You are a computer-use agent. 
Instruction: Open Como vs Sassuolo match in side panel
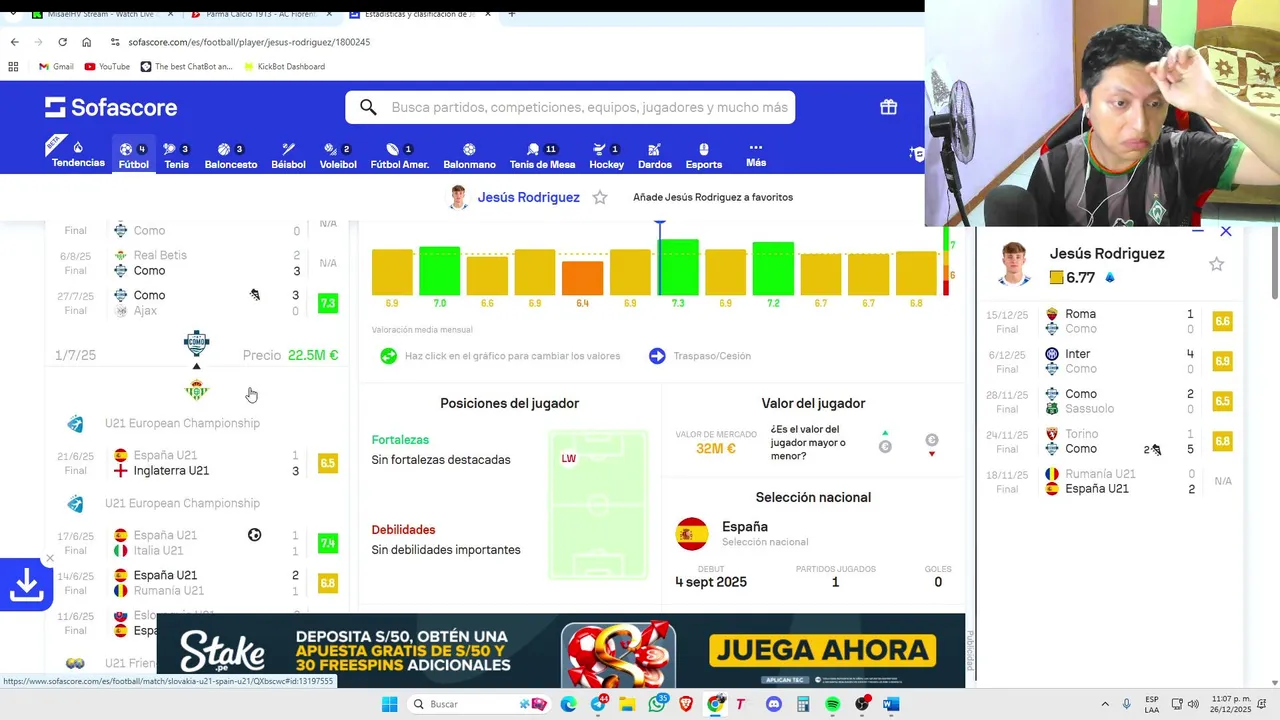[1108, 401]
